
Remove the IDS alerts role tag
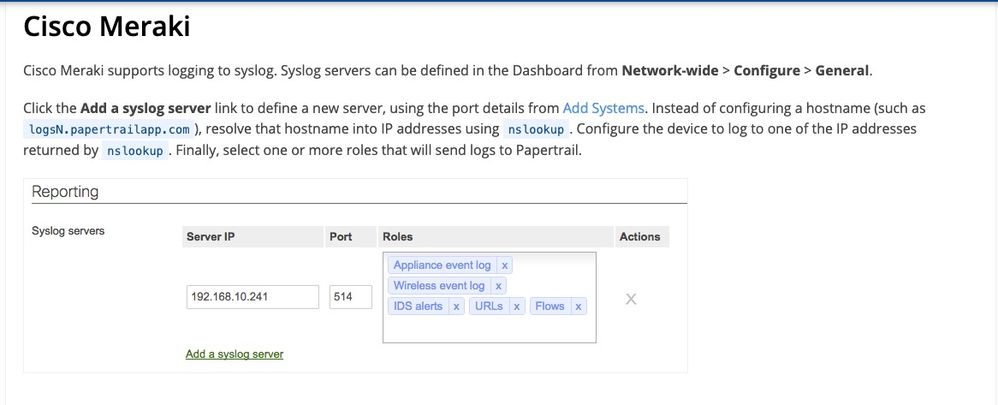click(456, 306)
